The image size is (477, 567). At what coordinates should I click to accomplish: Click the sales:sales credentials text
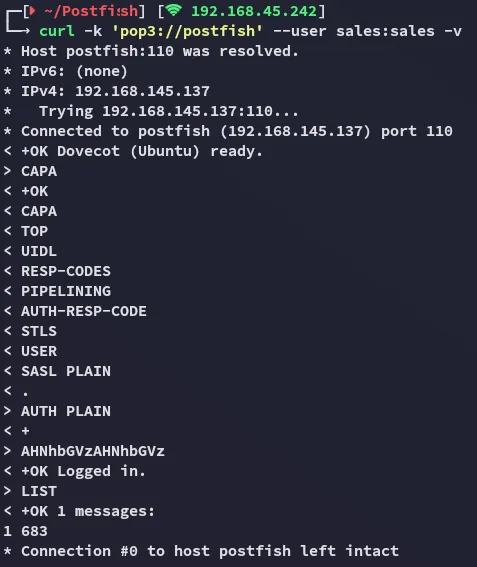coord(385,31)
